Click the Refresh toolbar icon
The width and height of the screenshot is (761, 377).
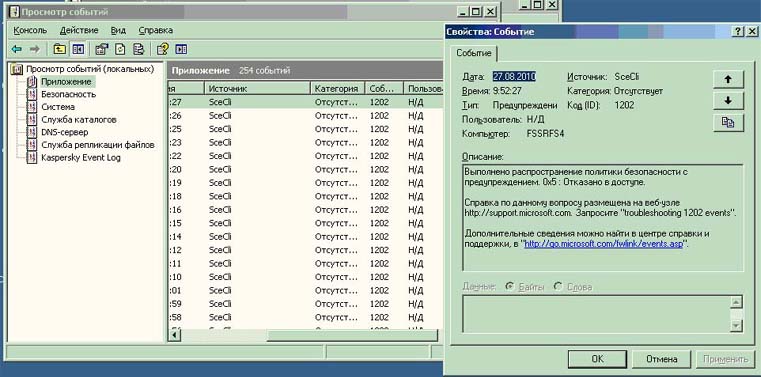tap(120, 49)
